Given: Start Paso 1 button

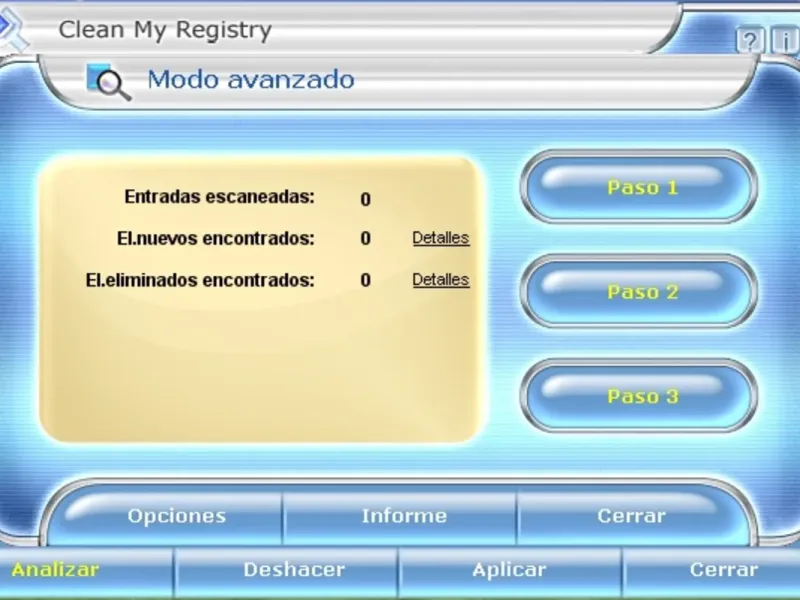Looking at the screenshot, I should click(x=639, y=187).
